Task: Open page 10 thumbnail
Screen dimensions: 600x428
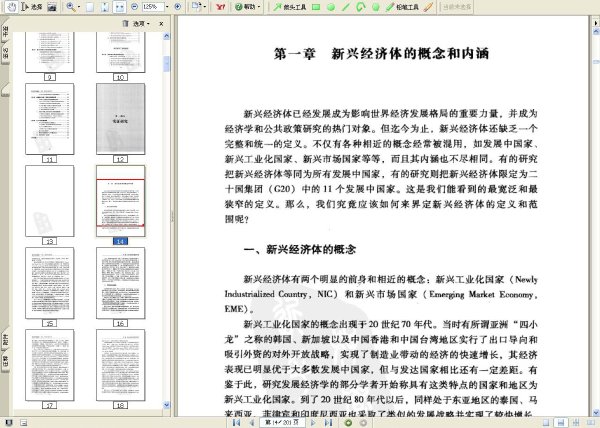Action: pyautogui.click(x=121, y=52)
